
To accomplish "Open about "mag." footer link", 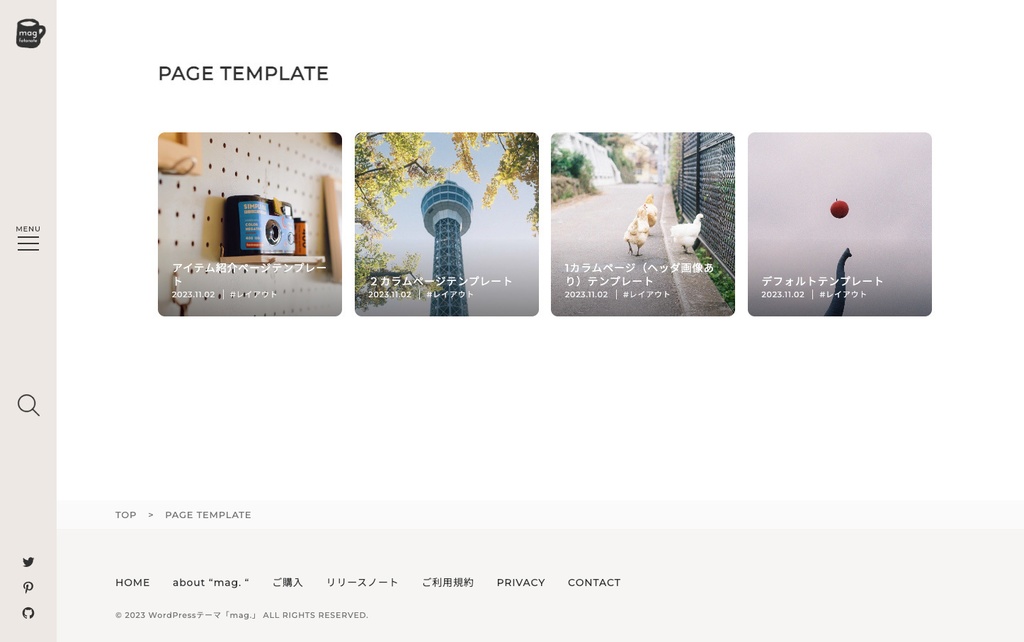I will click(211, 583).
